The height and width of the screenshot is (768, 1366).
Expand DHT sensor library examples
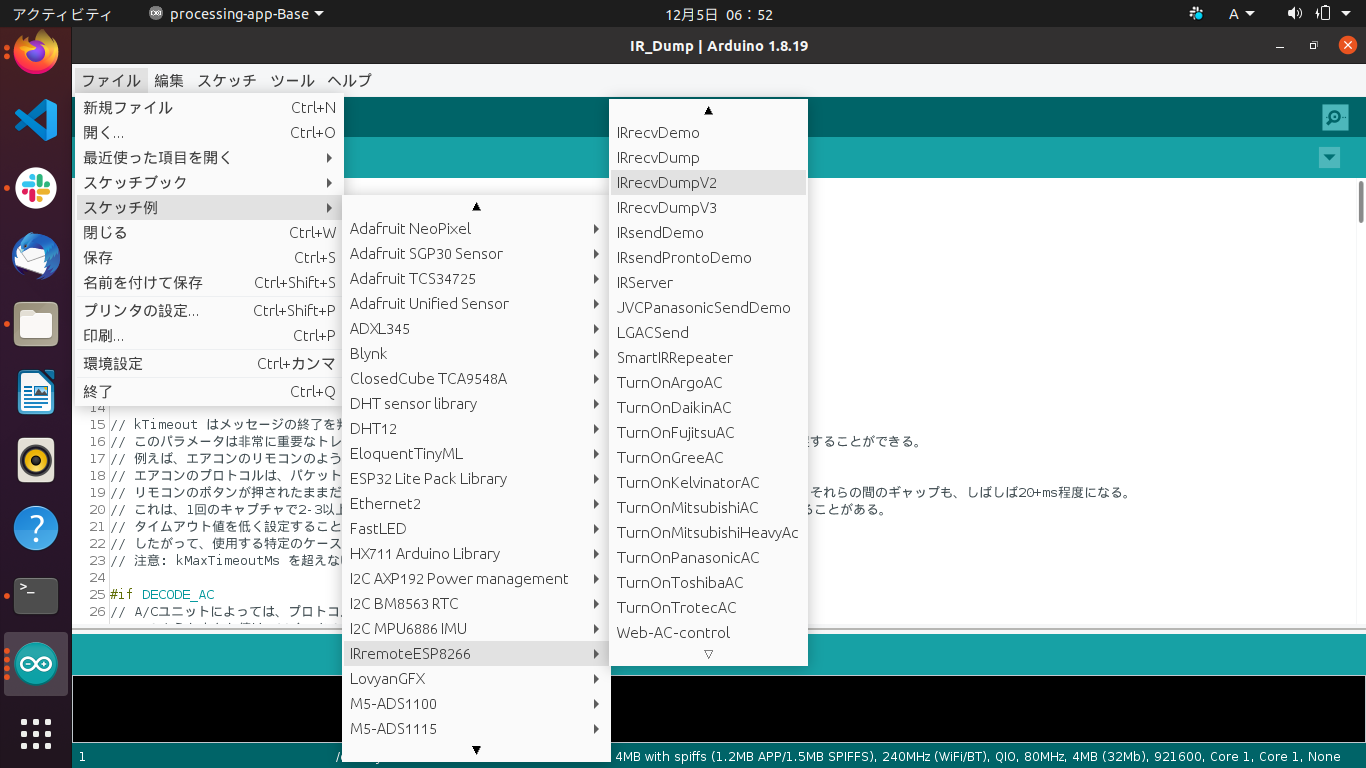tap(476, 404)
